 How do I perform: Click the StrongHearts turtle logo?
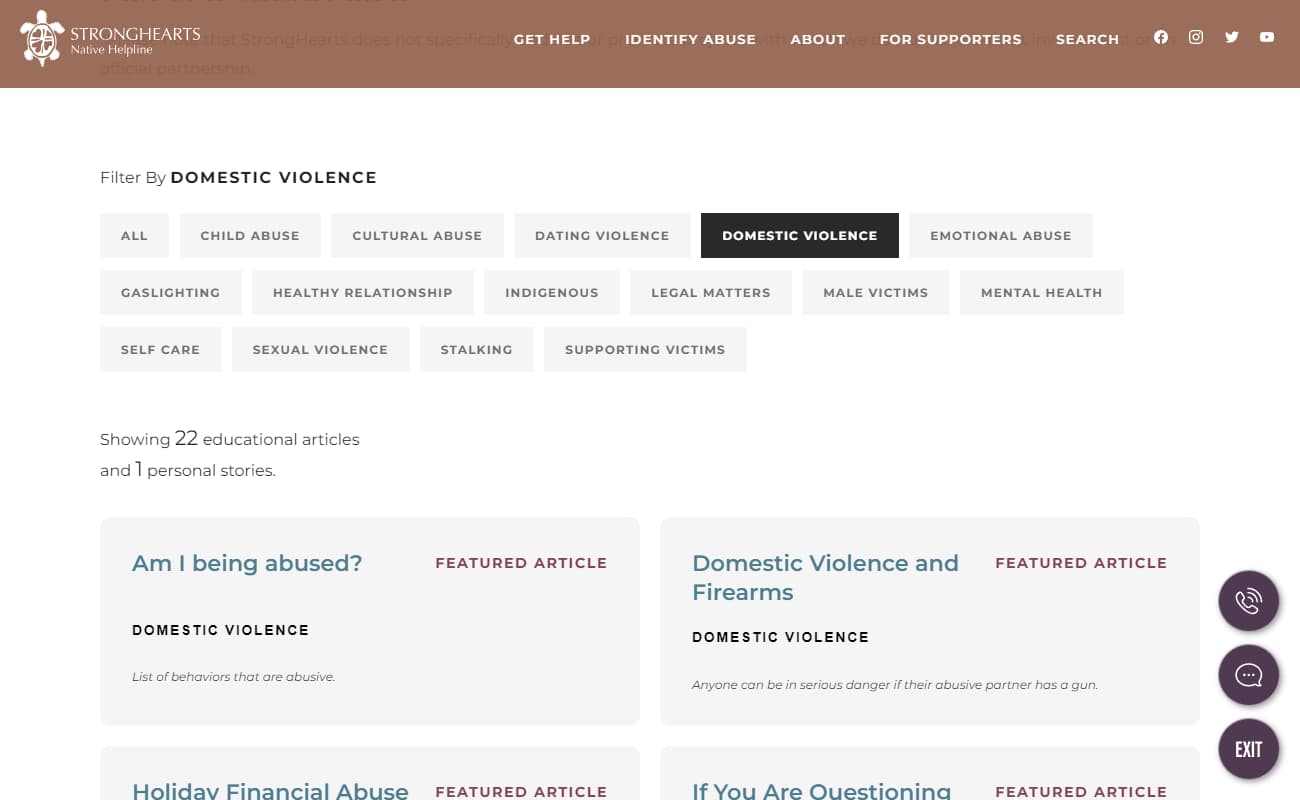[42, 38]
